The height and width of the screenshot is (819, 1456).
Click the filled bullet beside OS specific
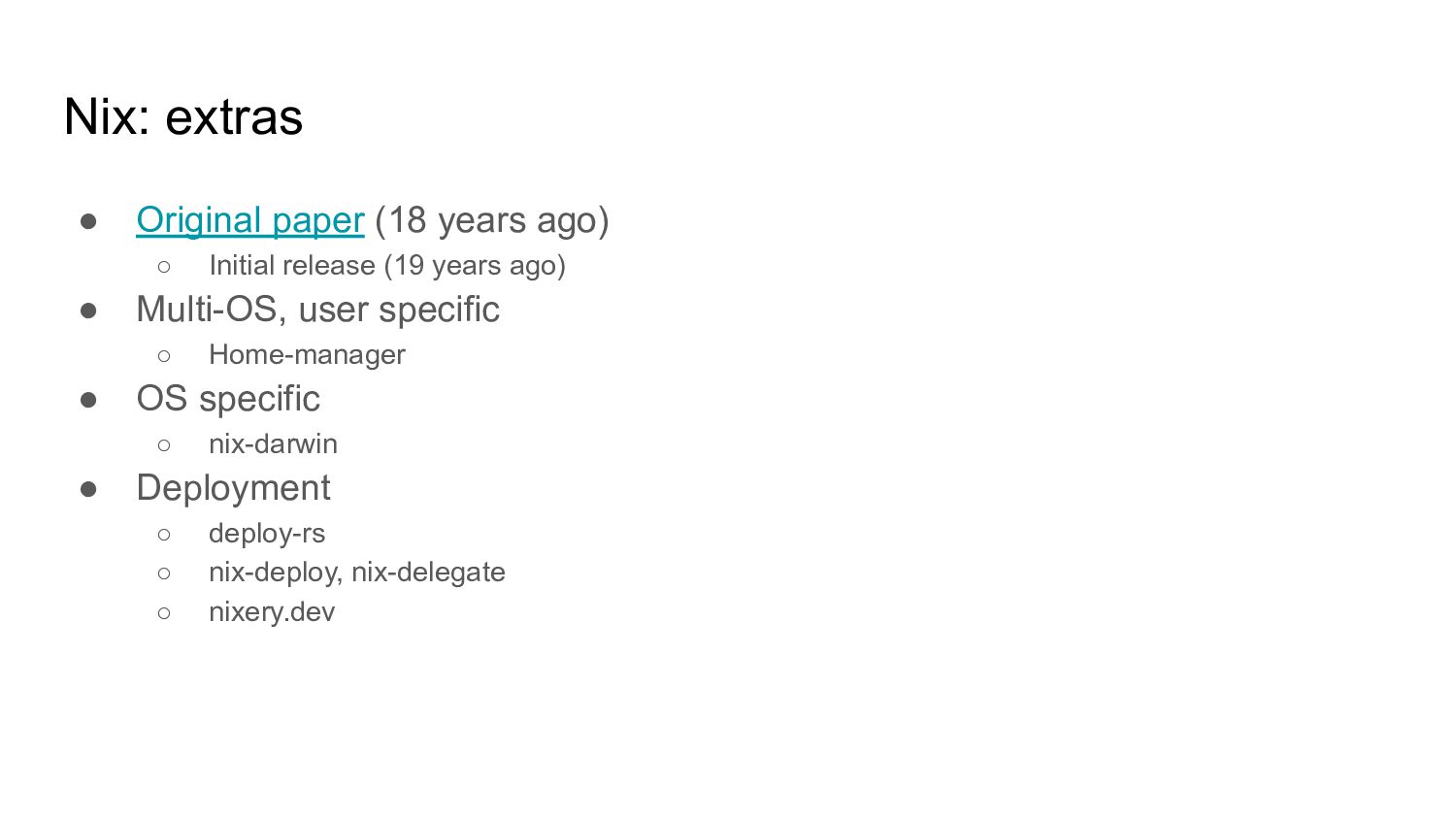[x=88, y=400]
